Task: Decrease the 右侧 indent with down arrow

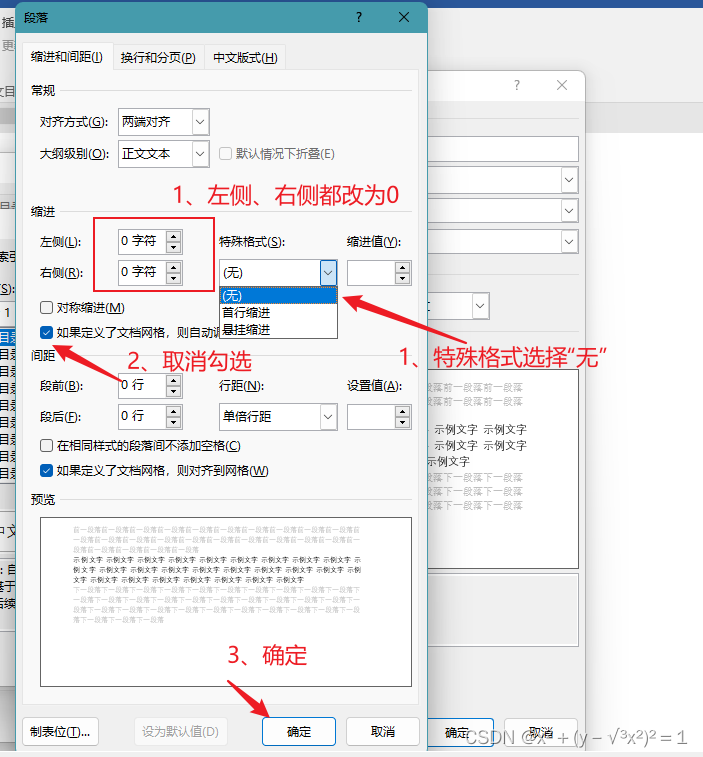Action: [x=174, y=279]
